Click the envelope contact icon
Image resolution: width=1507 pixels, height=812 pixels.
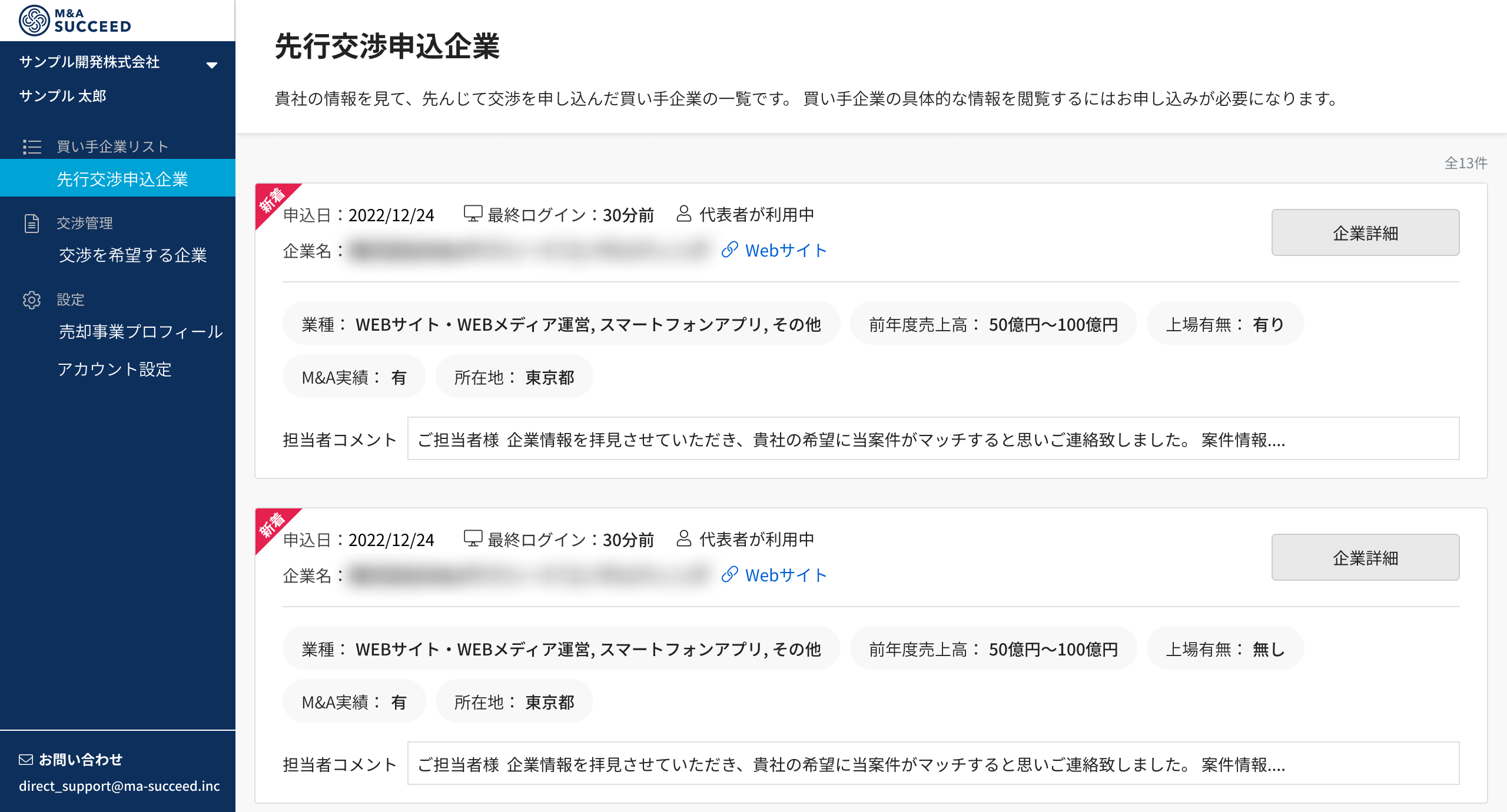(x=26, y=760)
